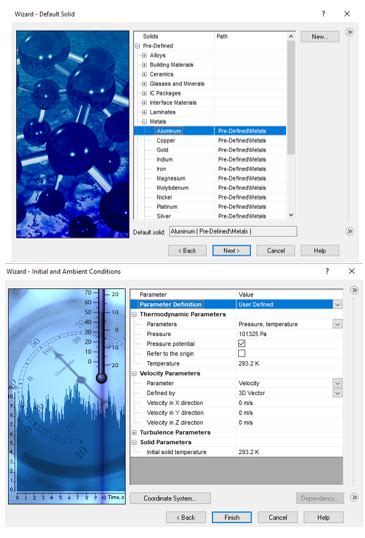Open the Defined by dropdown
365x538 pixels.
point(338,393)
